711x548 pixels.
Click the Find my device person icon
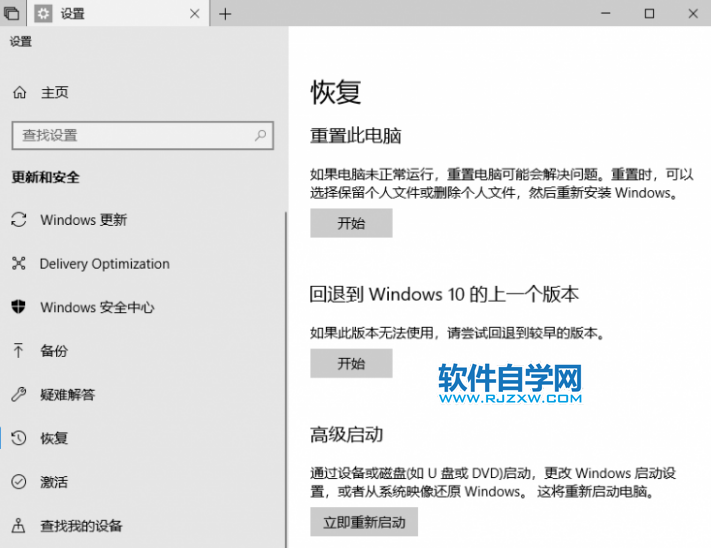tap(19, 525)
